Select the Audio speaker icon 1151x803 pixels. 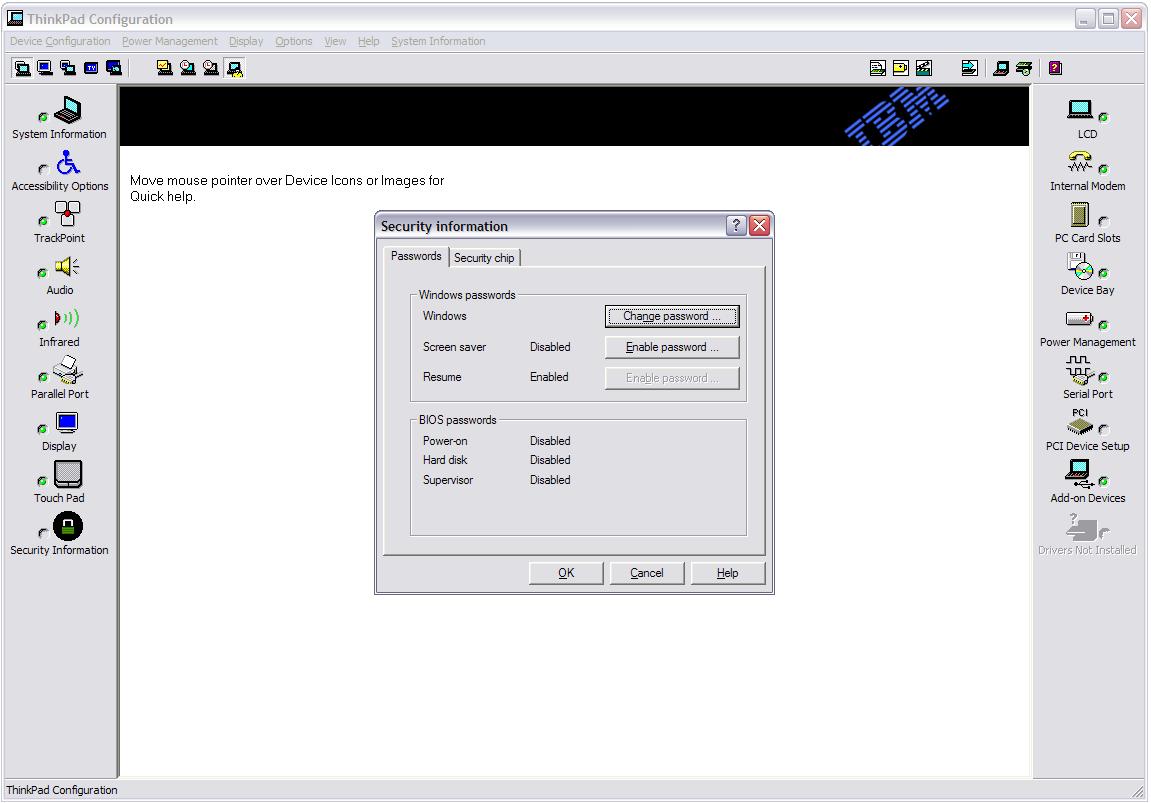point(67,267)
